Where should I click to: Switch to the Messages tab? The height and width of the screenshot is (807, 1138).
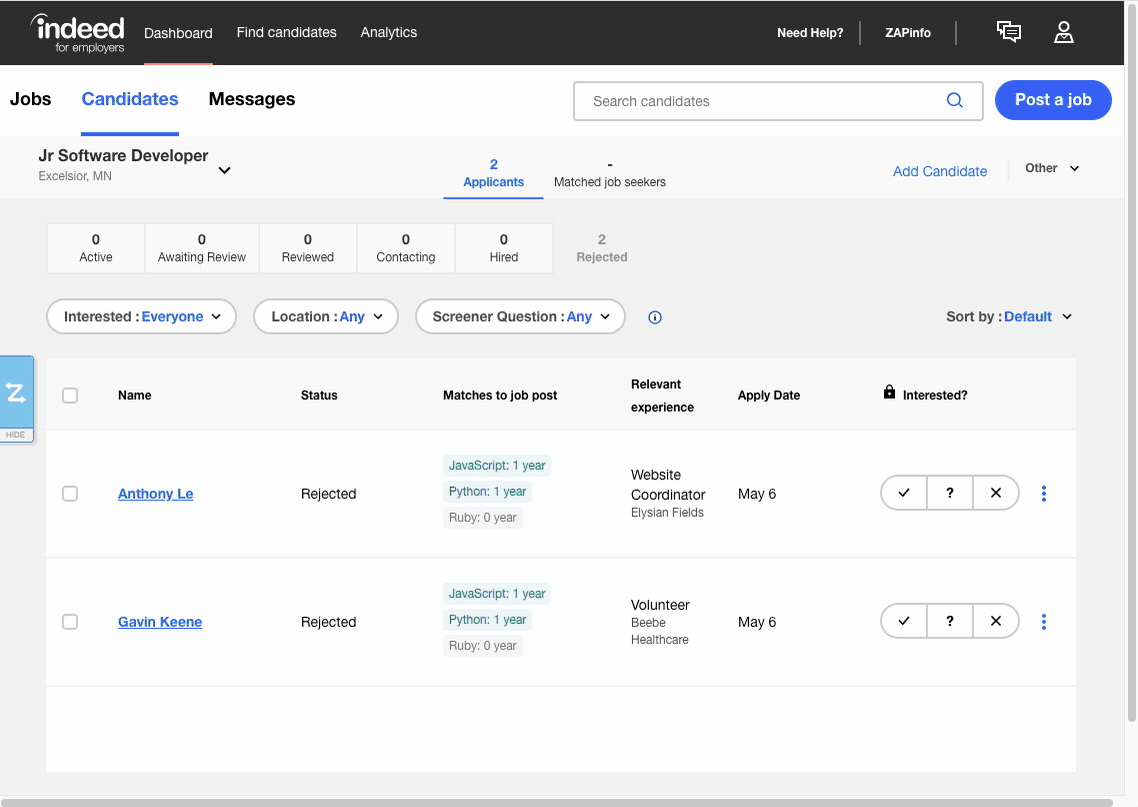click(252, 99)
